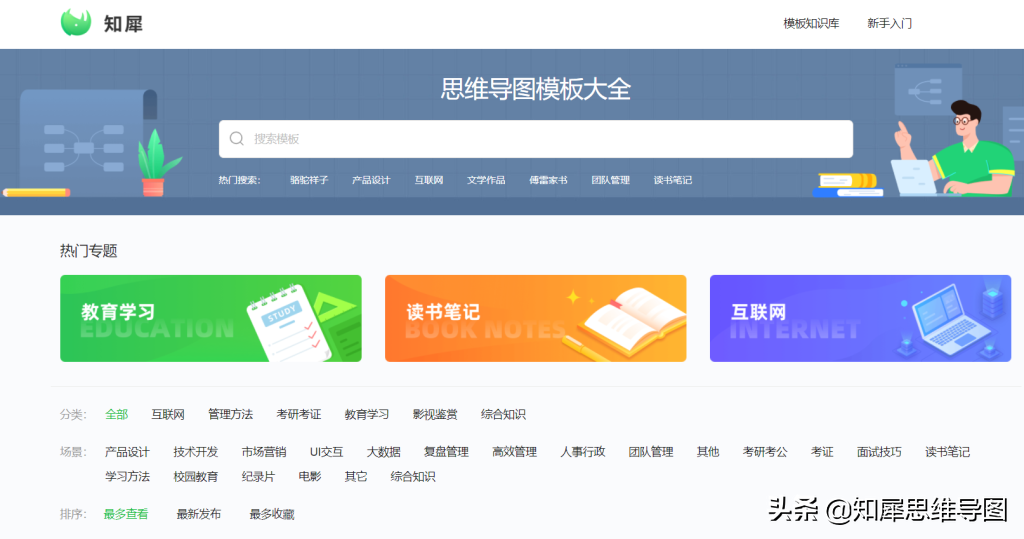This screenshot has width=1024, height=539.
Task: Select 影视鉴赏 category filter
Action: click(435, 414)
